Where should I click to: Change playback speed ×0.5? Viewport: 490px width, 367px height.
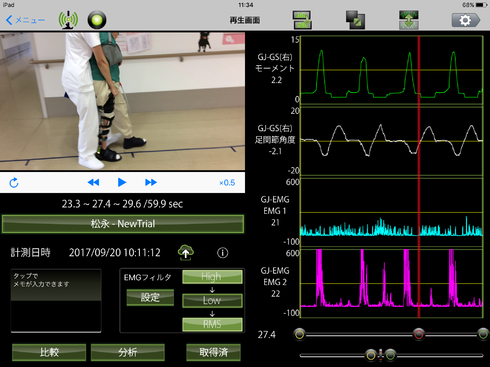coord(227,183)
